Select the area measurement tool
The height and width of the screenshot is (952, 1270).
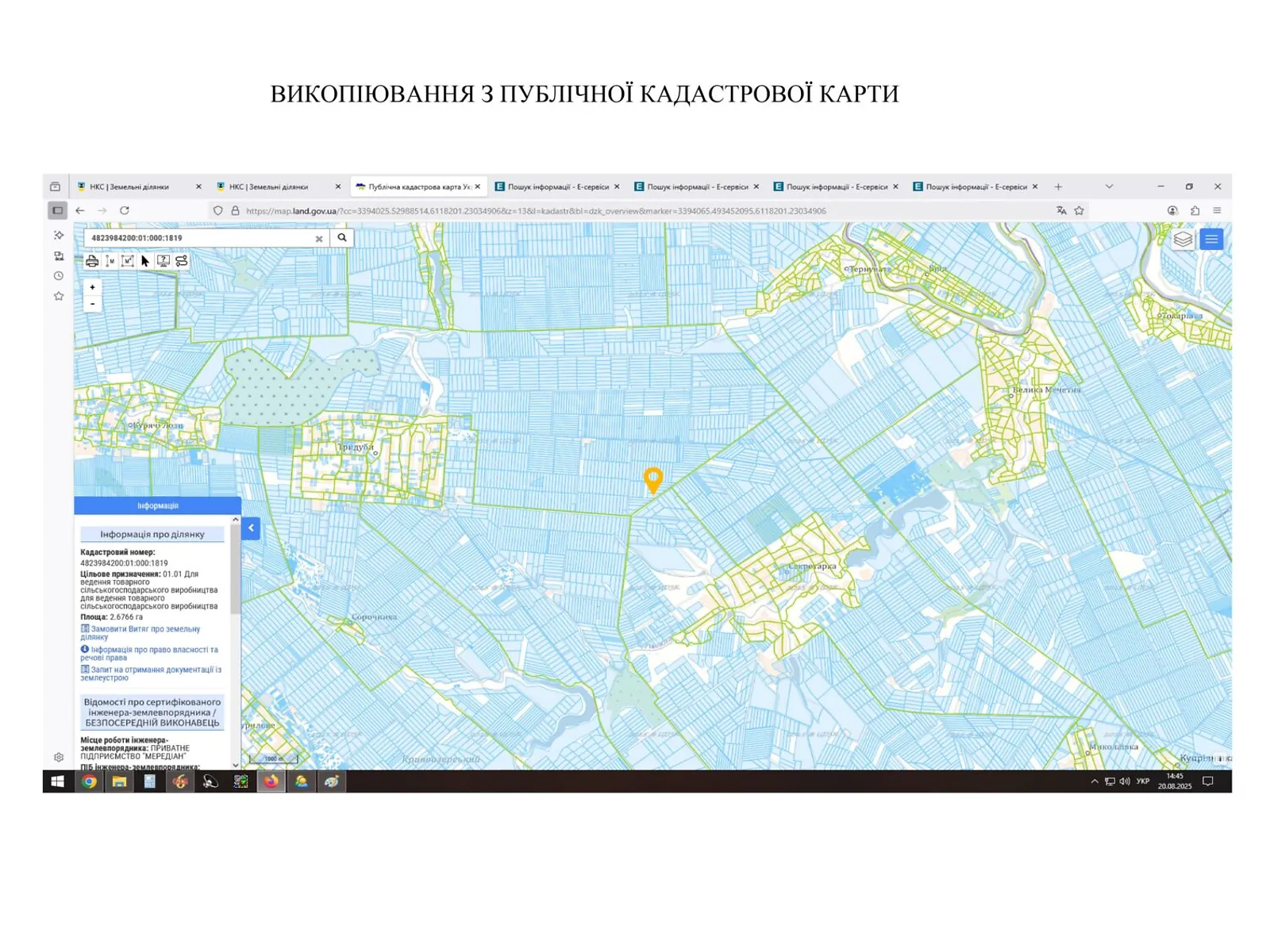(x=128, y=261)
